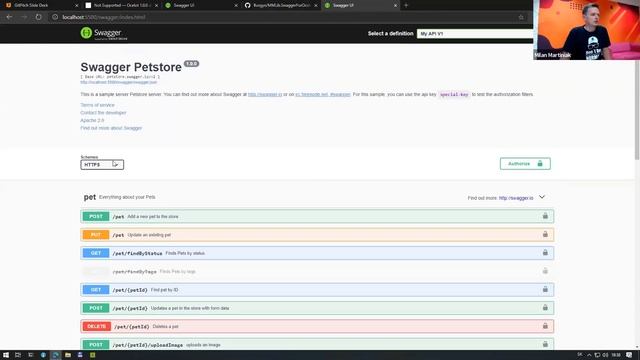
Task: Switch to first Swagger UI tab
Action: point(202,5)
